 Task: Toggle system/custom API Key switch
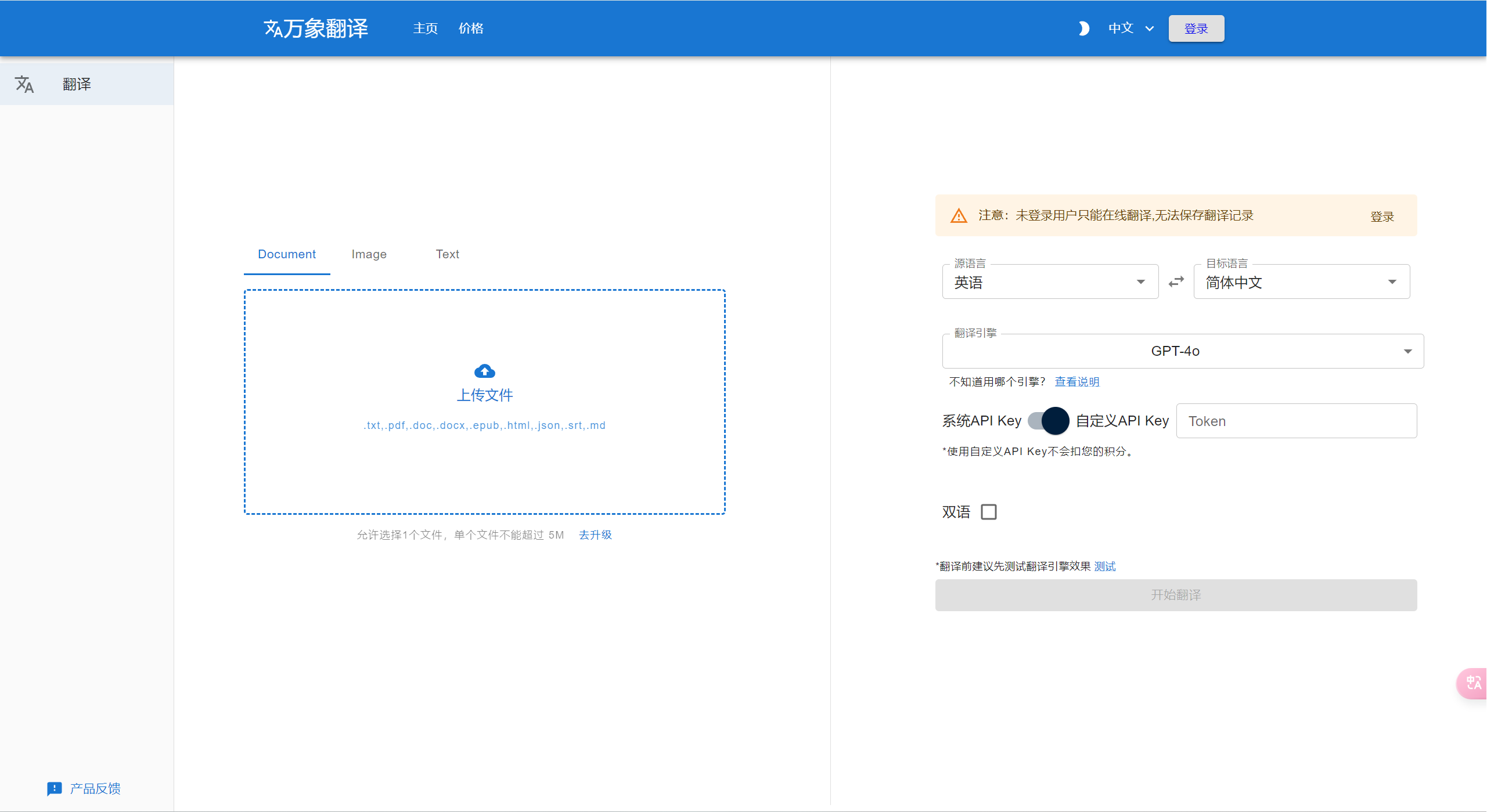click(1048, 421)
